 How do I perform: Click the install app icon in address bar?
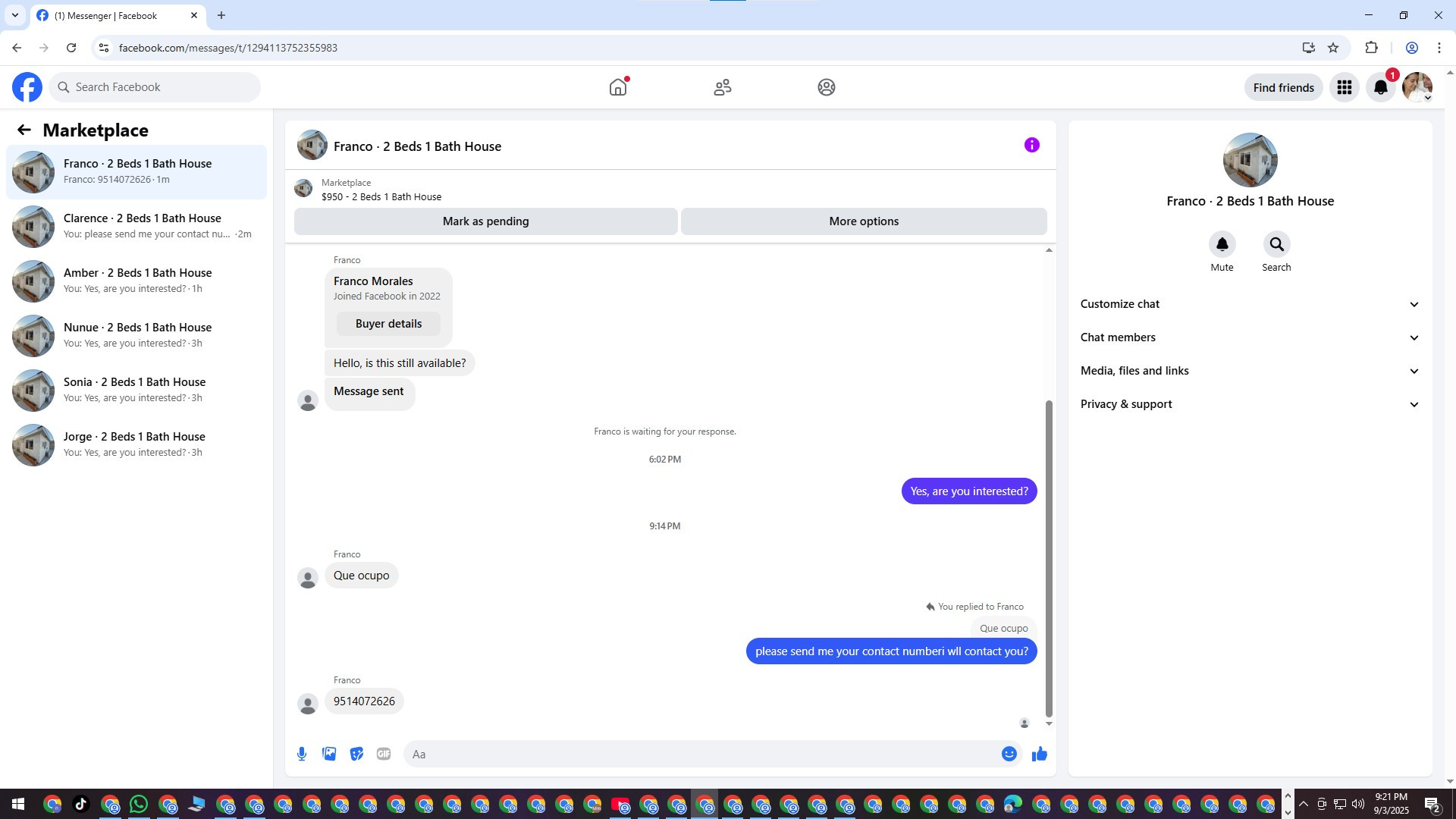(1309, 48)
